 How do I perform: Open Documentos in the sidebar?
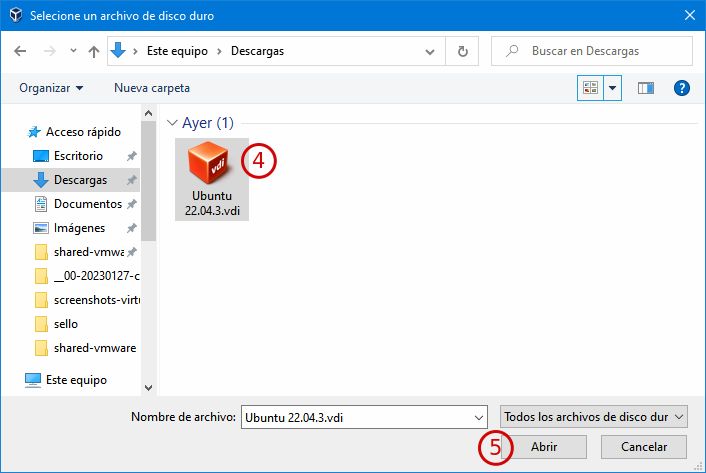[88, 204]
